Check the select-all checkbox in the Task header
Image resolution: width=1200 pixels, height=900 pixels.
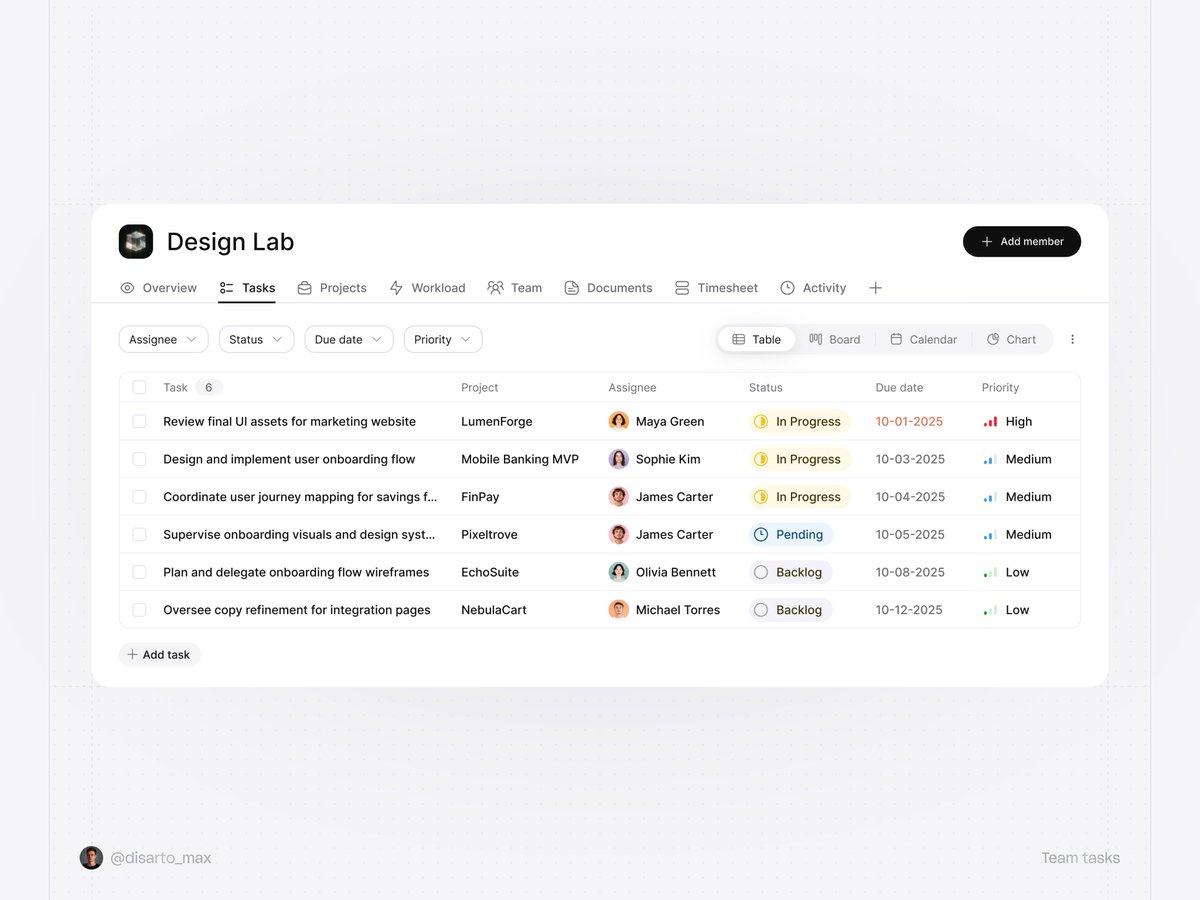pos(139,387)
